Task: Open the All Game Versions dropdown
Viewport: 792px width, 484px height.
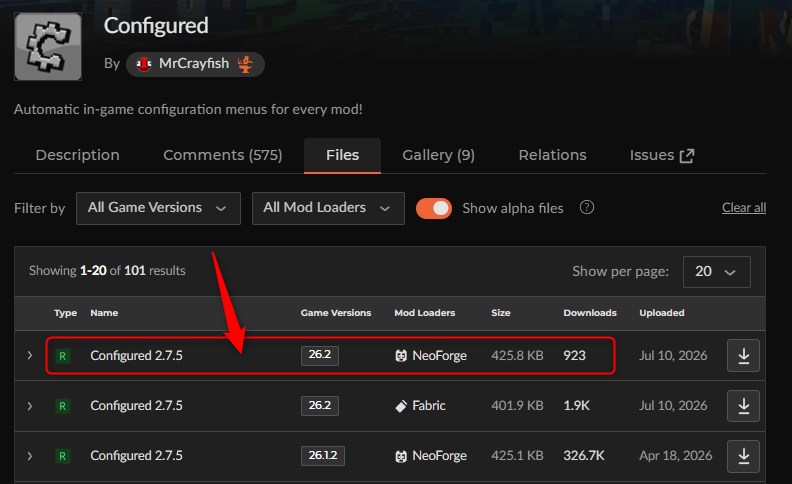Action: [x=158, y=208]
